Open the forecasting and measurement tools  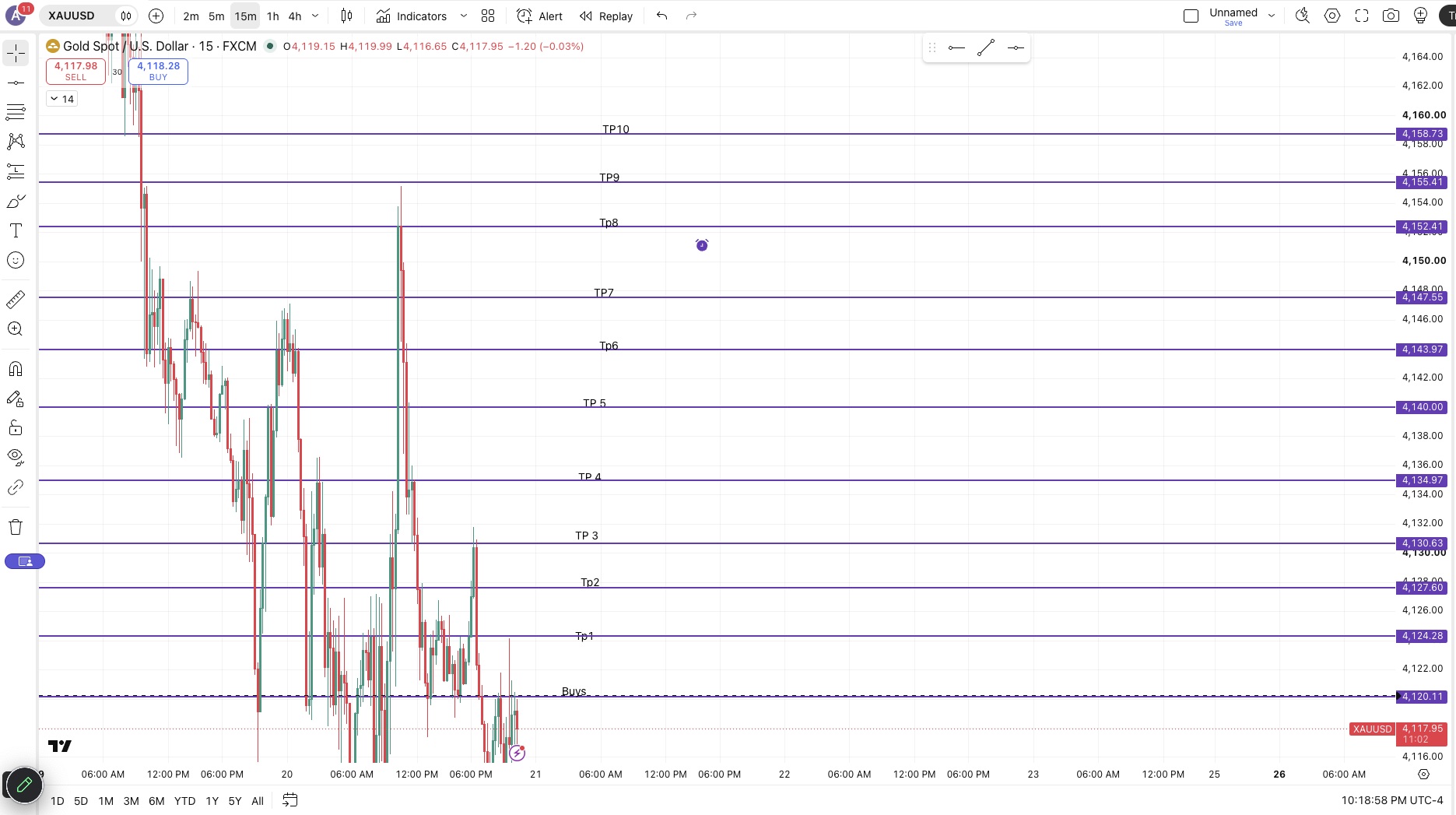point(16,171)
